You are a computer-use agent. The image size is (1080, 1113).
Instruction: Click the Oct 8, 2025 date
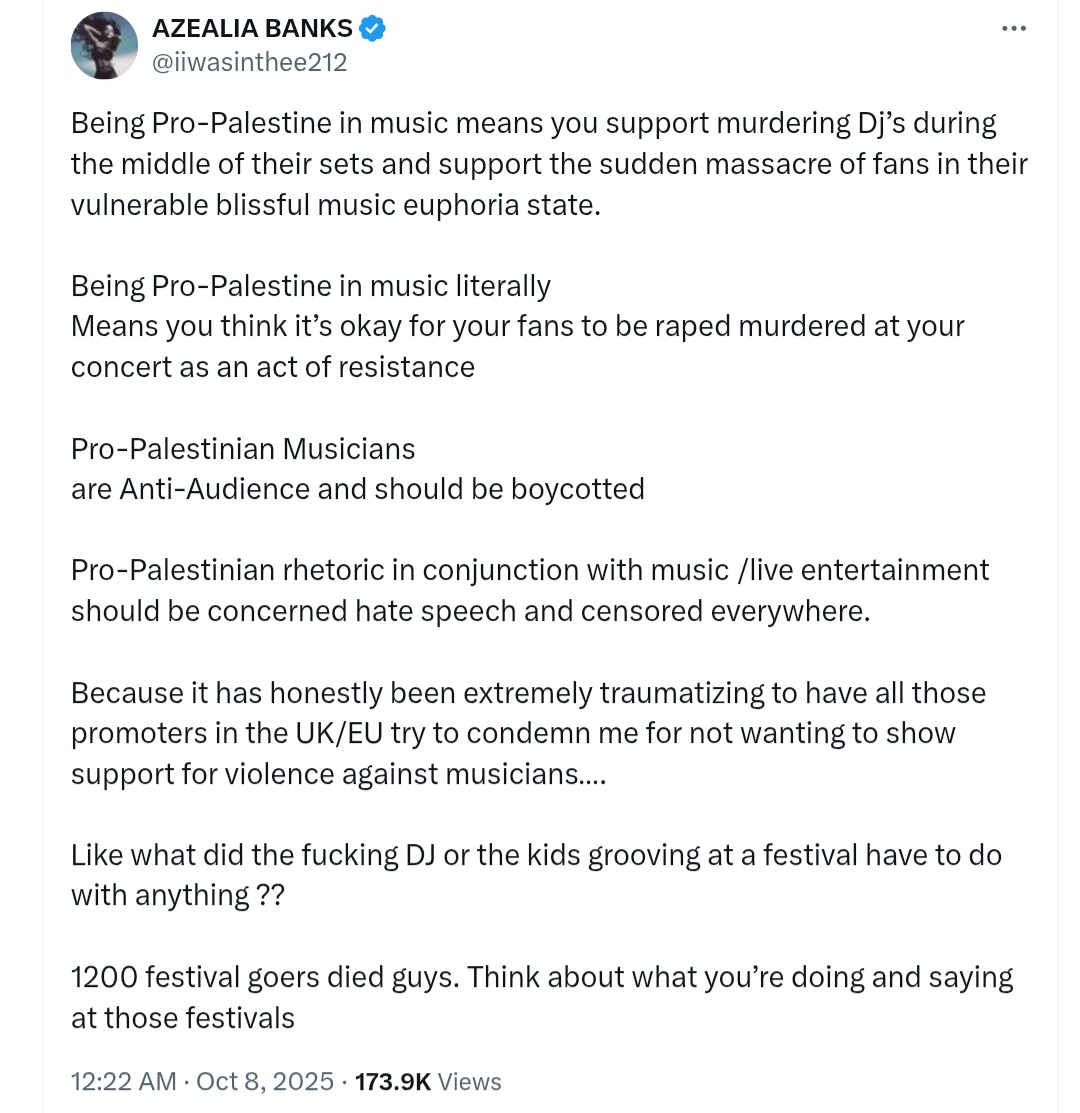265,1081
